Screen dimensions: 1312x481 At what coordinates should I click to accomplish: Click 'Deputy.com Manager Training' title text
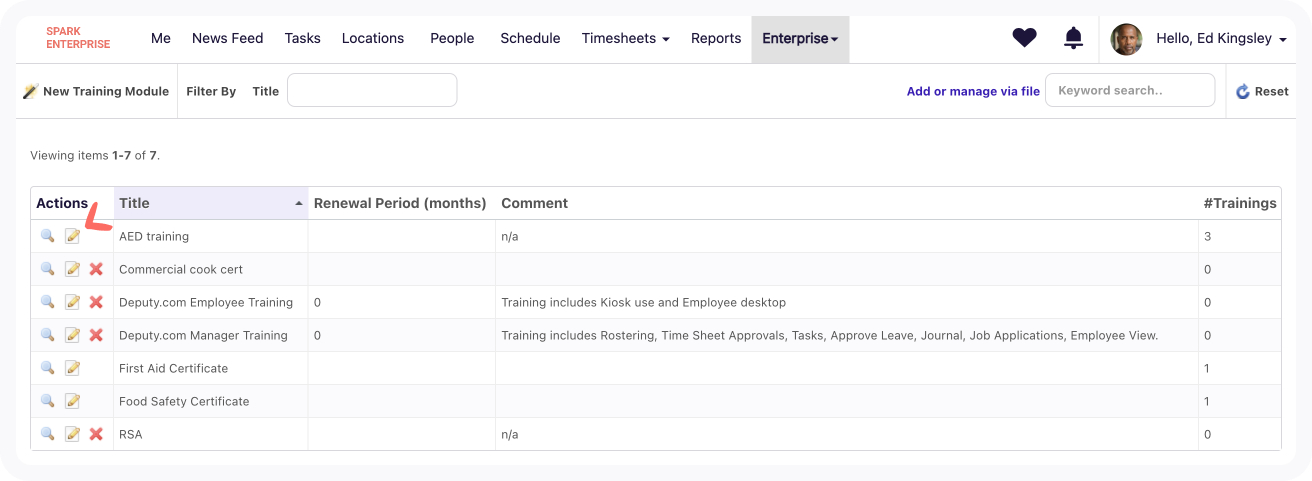click(x=203, y=335)
